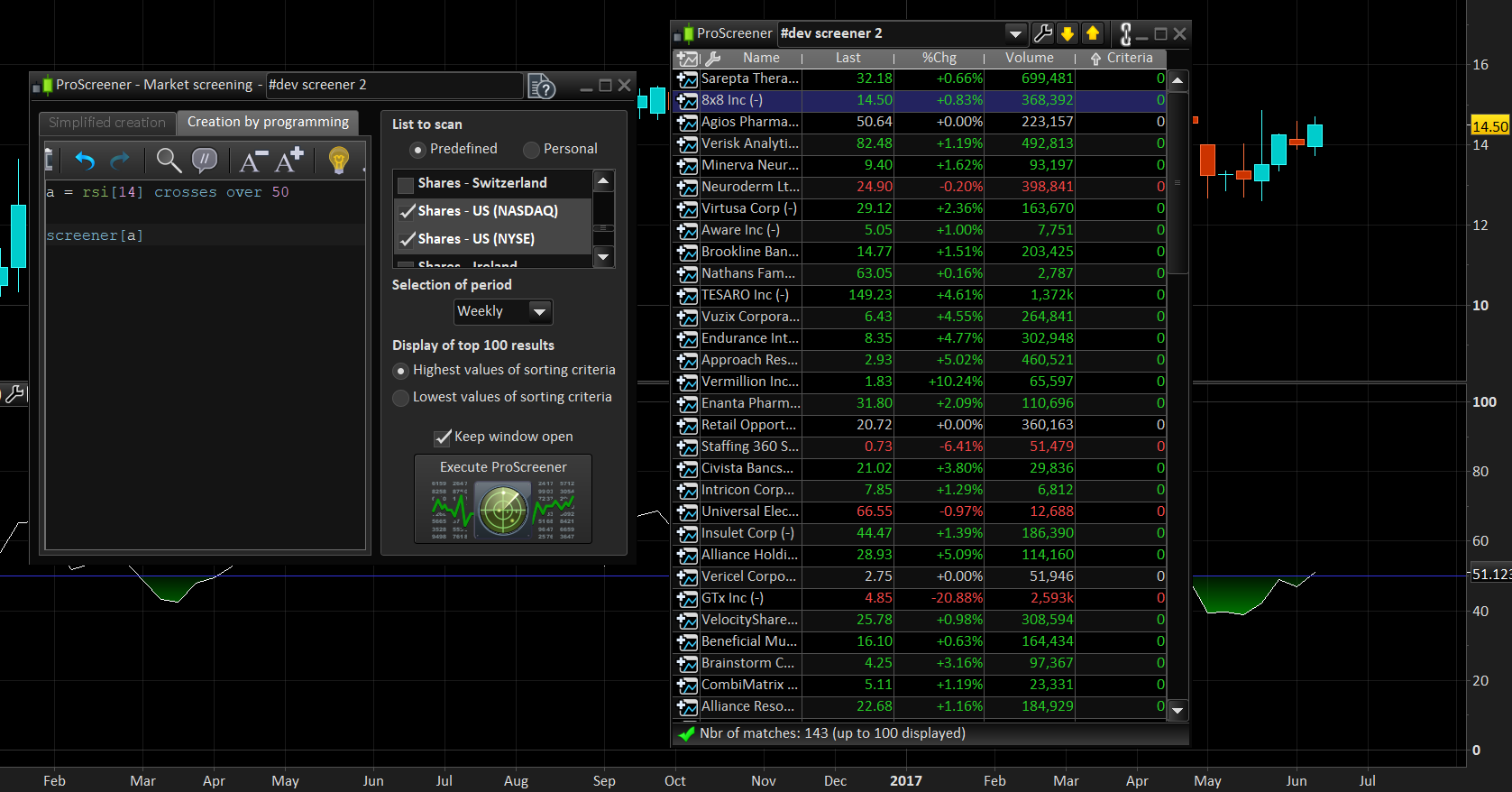Open the ProScreener help document icon
Screen dimensions: 1512x792
(x=542, y=86)
